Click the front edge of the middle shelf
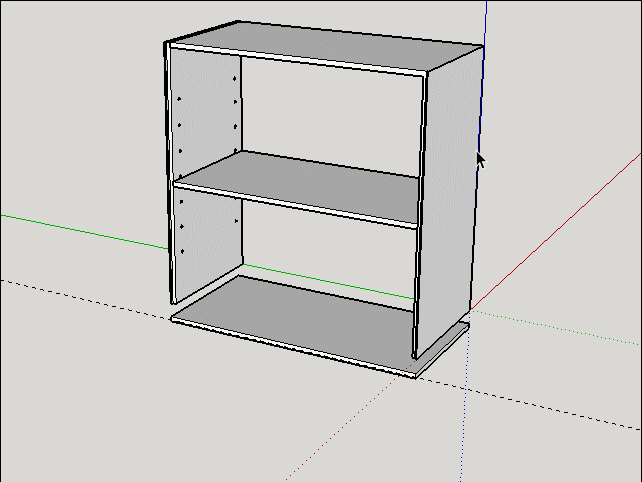This screenshot has width=642, height=482. pos(295,205)
